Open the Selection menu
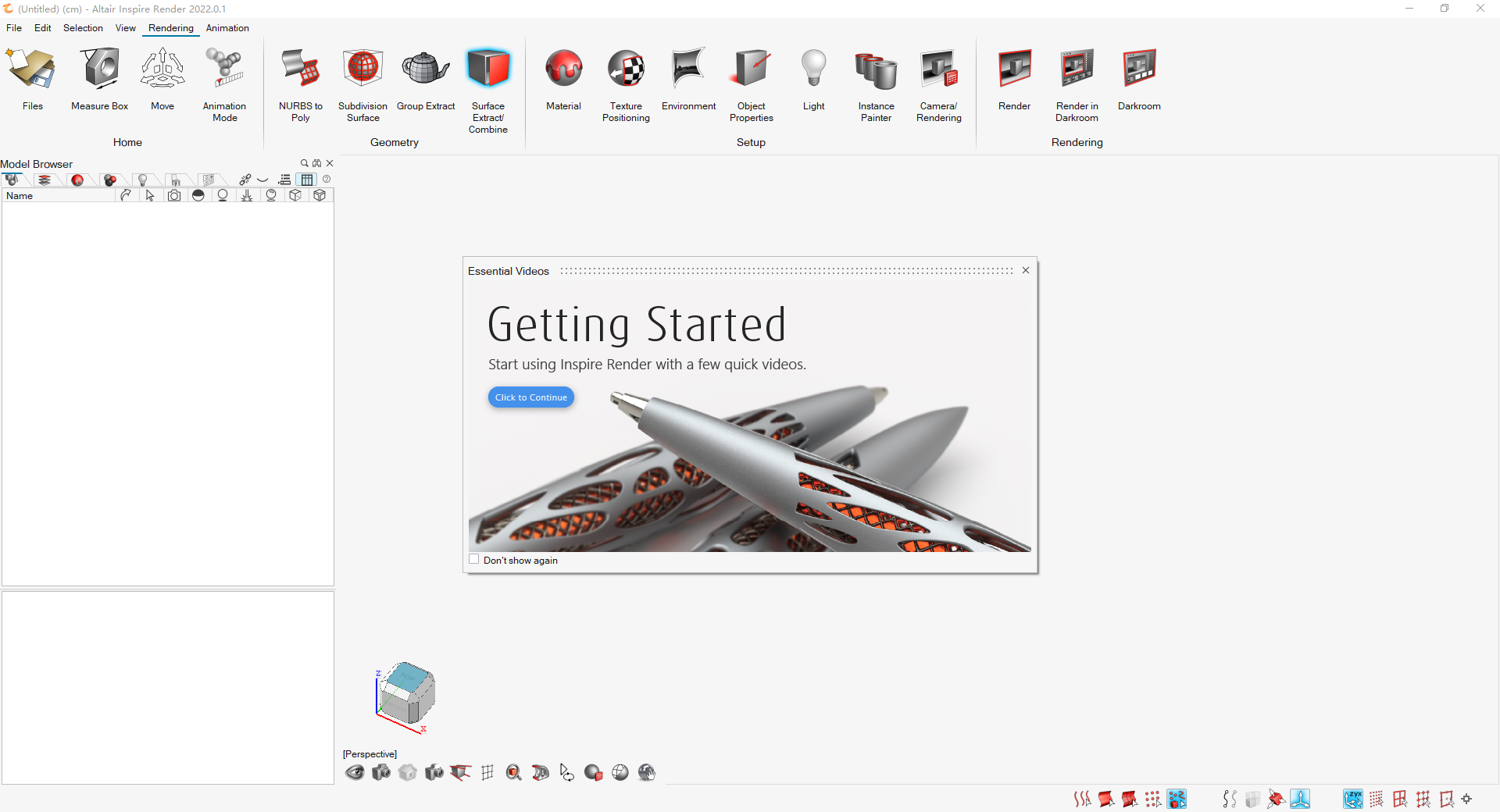 [x=83, y=28]
